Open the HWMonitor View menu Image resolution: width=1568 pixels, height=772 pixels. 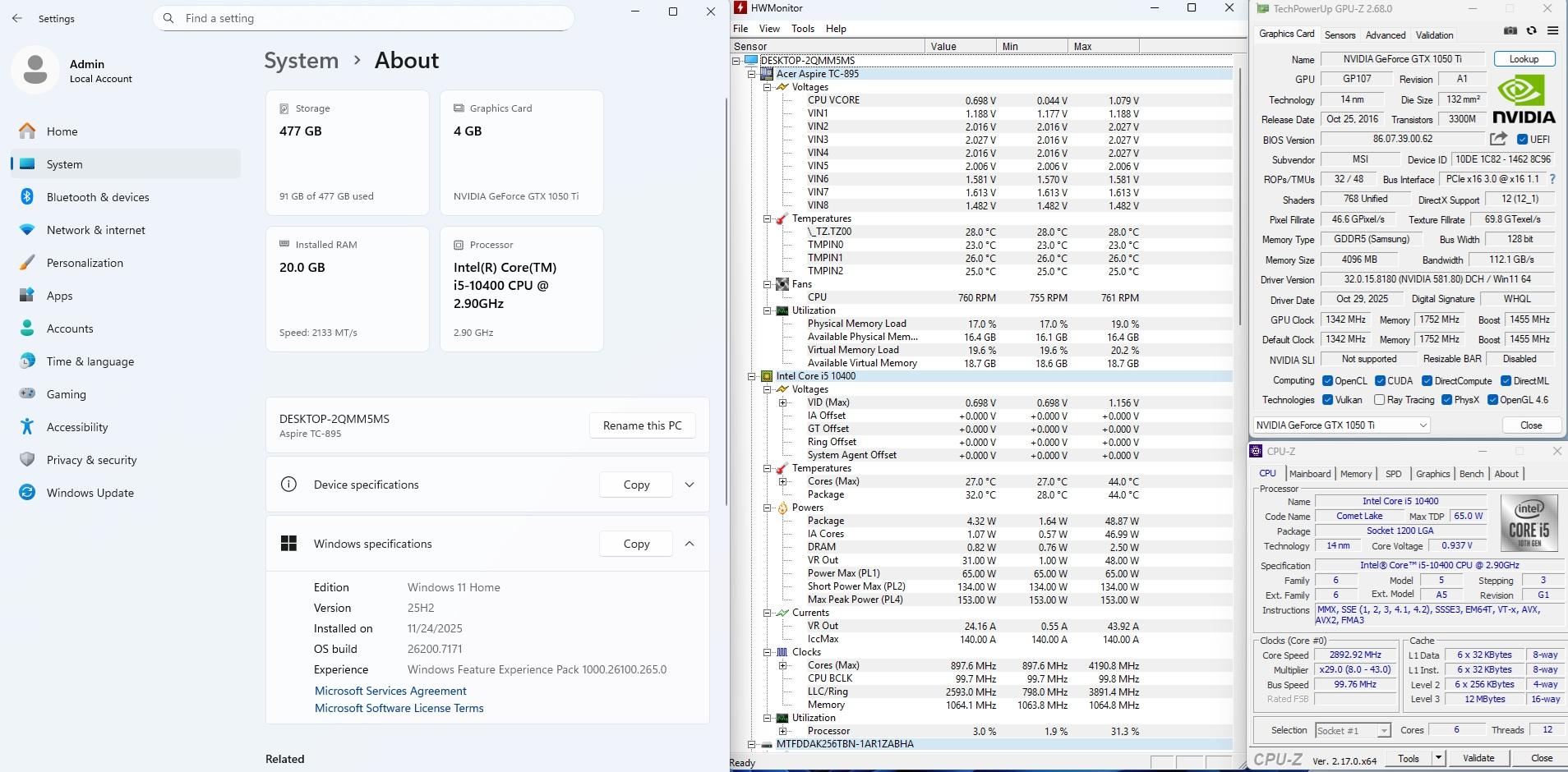(x=769, y=29)
